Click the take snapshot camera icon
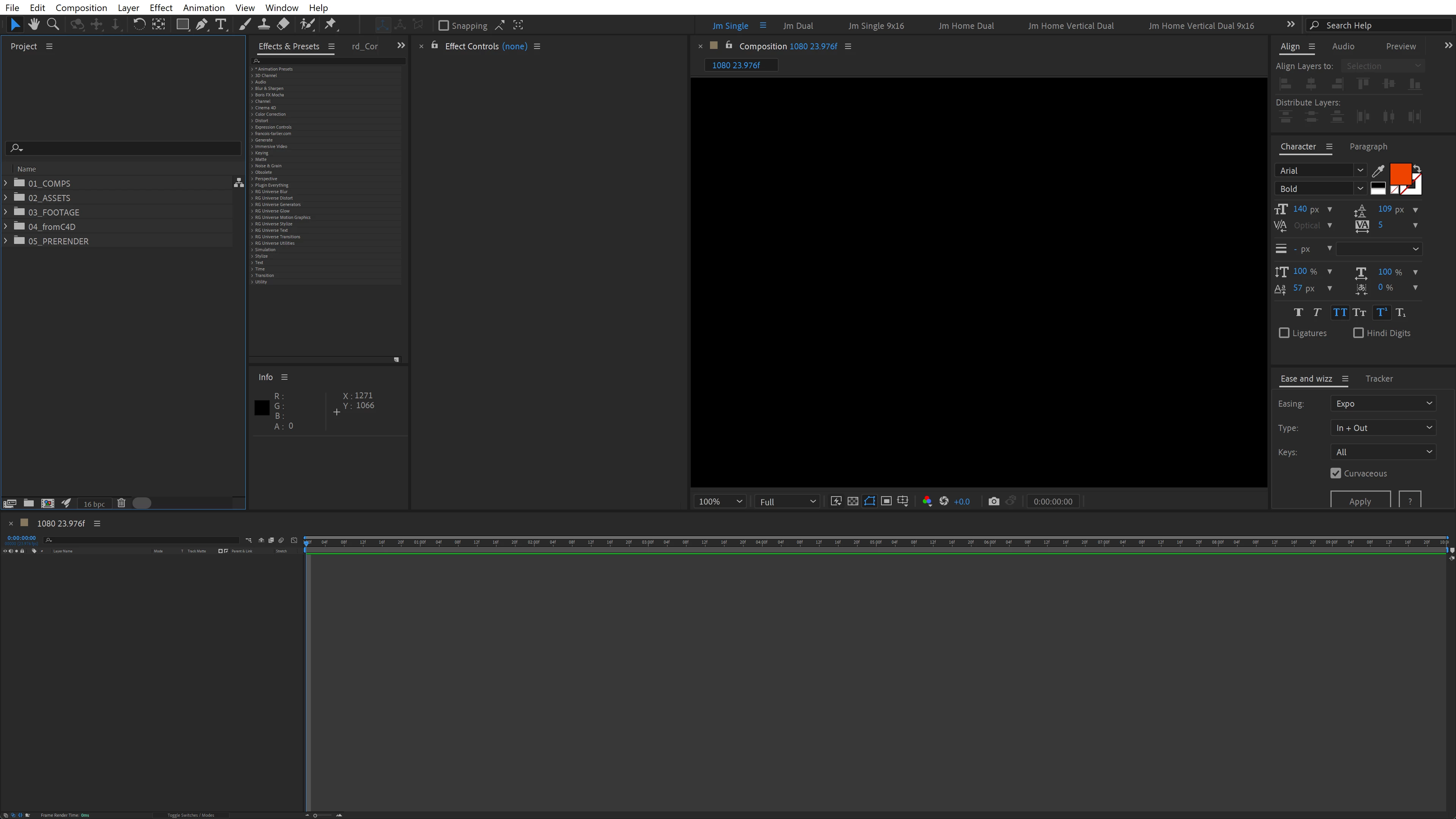 click(994, 501)
